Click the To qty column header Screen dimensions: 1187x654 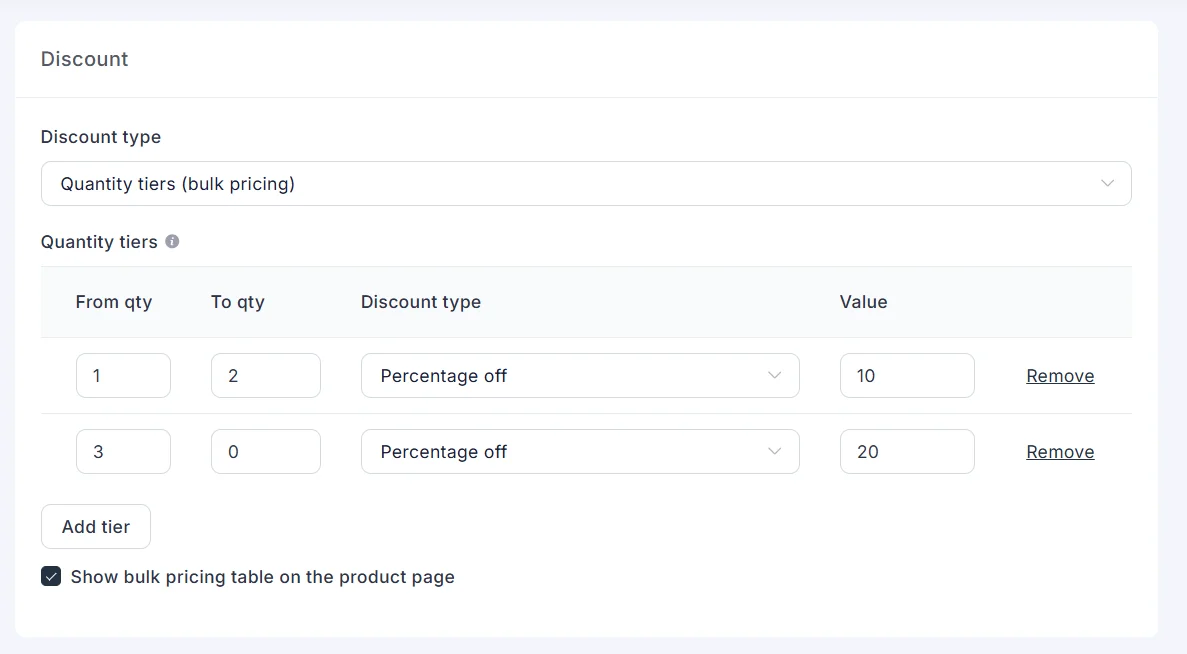coord(238,302)
